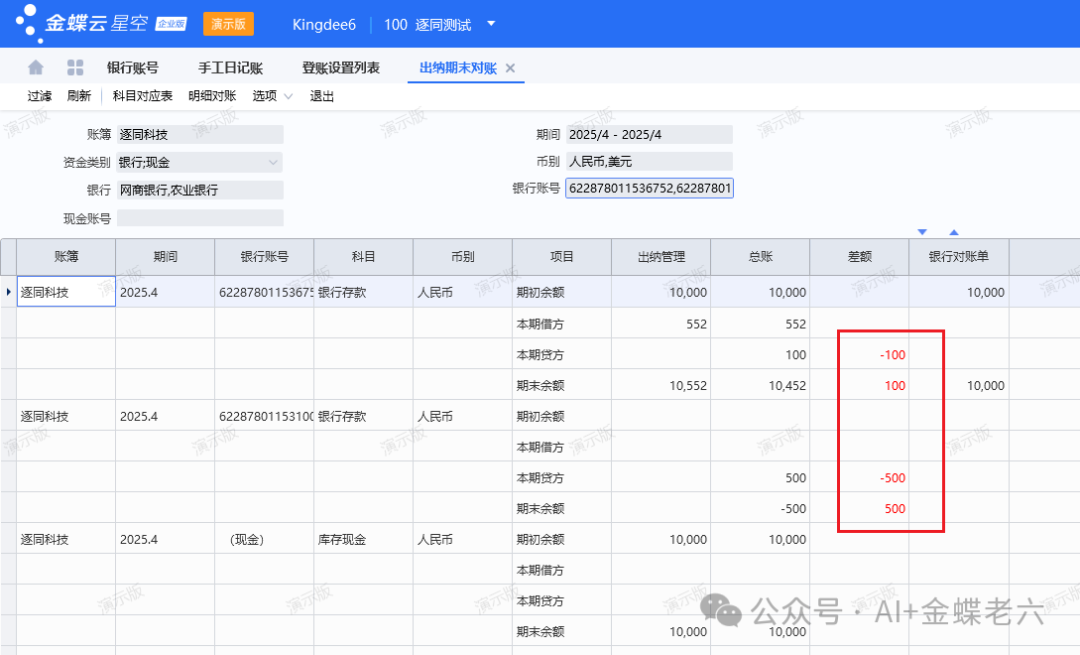Switch to the 手工日记账 tab
This screenshot has width=1080, height=655.
pos(230,68)
